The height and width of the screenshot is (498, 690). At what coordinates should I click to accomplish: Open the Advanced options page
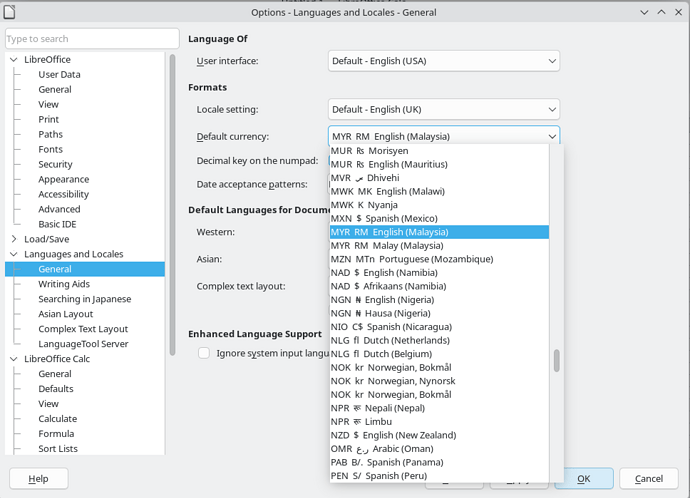click(59, 209)
